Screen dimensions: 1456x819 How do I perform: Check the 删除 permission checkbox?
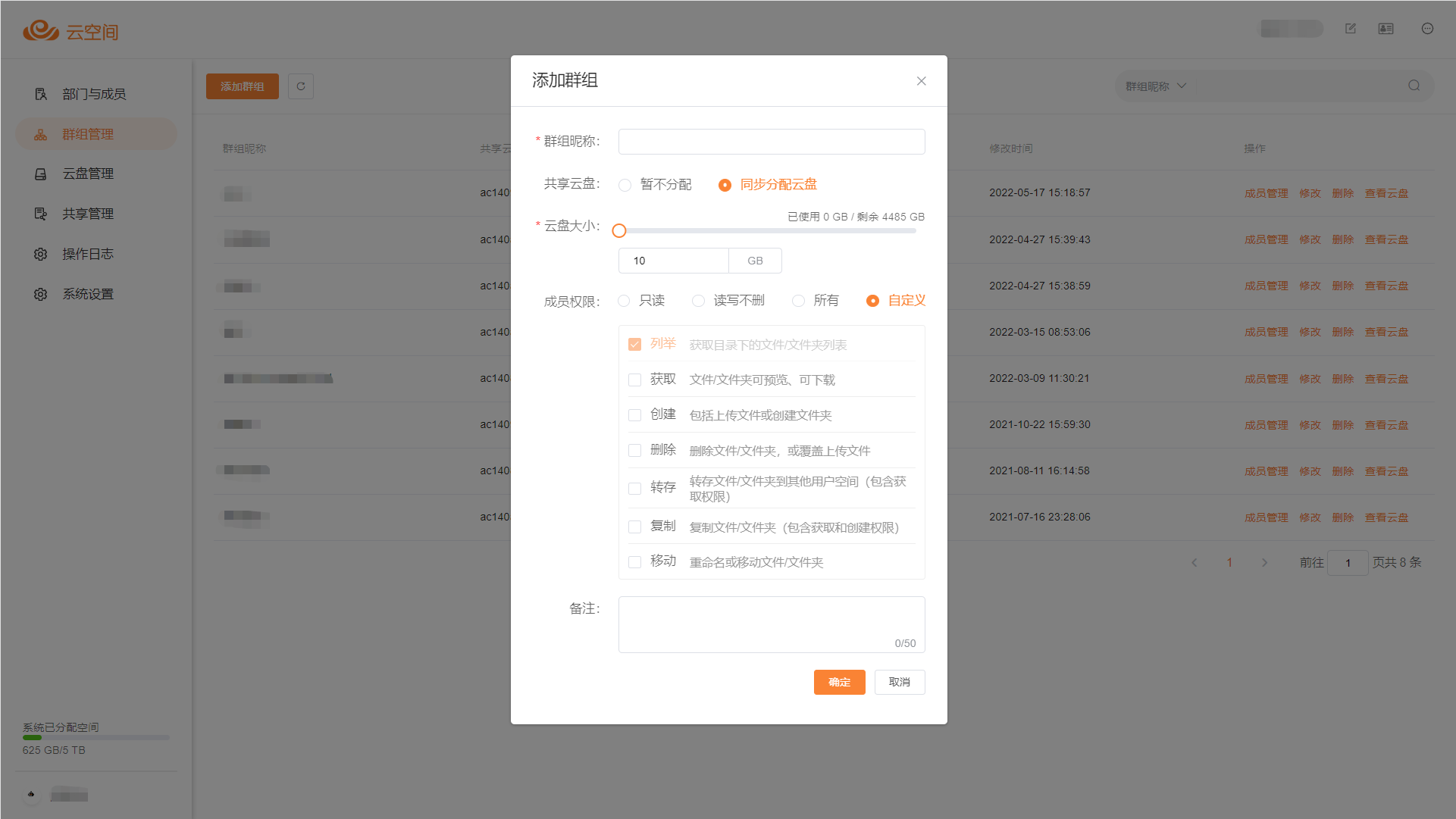coord(634,451)
